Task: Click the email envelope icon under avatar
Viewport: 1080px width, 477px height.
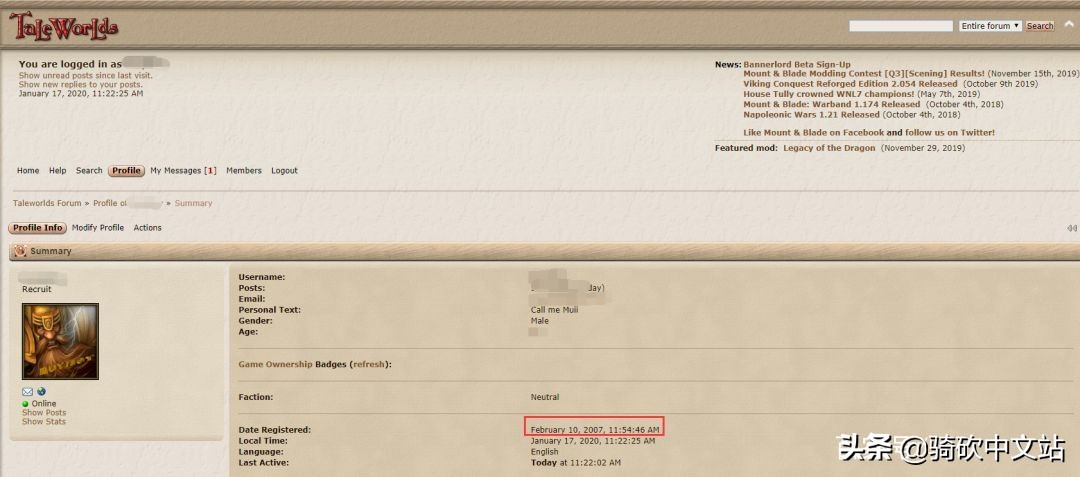Action: (x=28, y=392)
